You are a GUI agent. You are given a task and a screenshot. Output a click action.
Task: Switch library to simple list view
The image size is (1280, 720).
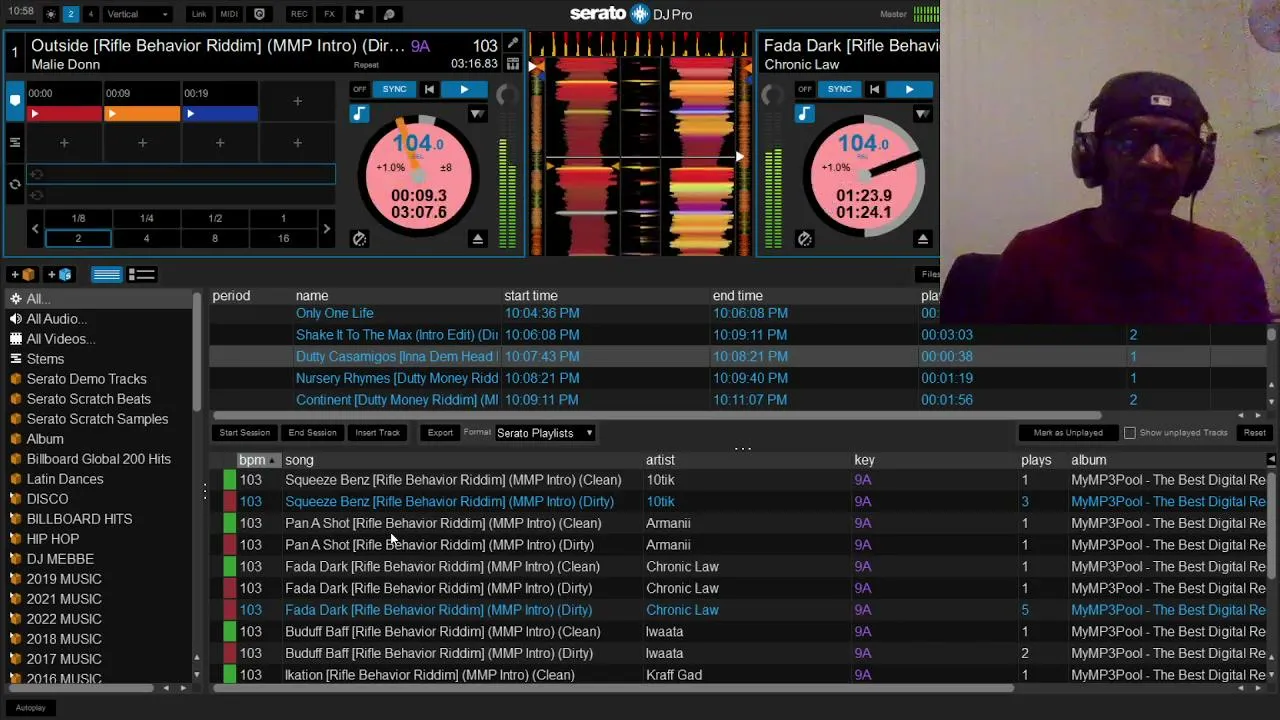coord(107,275)
